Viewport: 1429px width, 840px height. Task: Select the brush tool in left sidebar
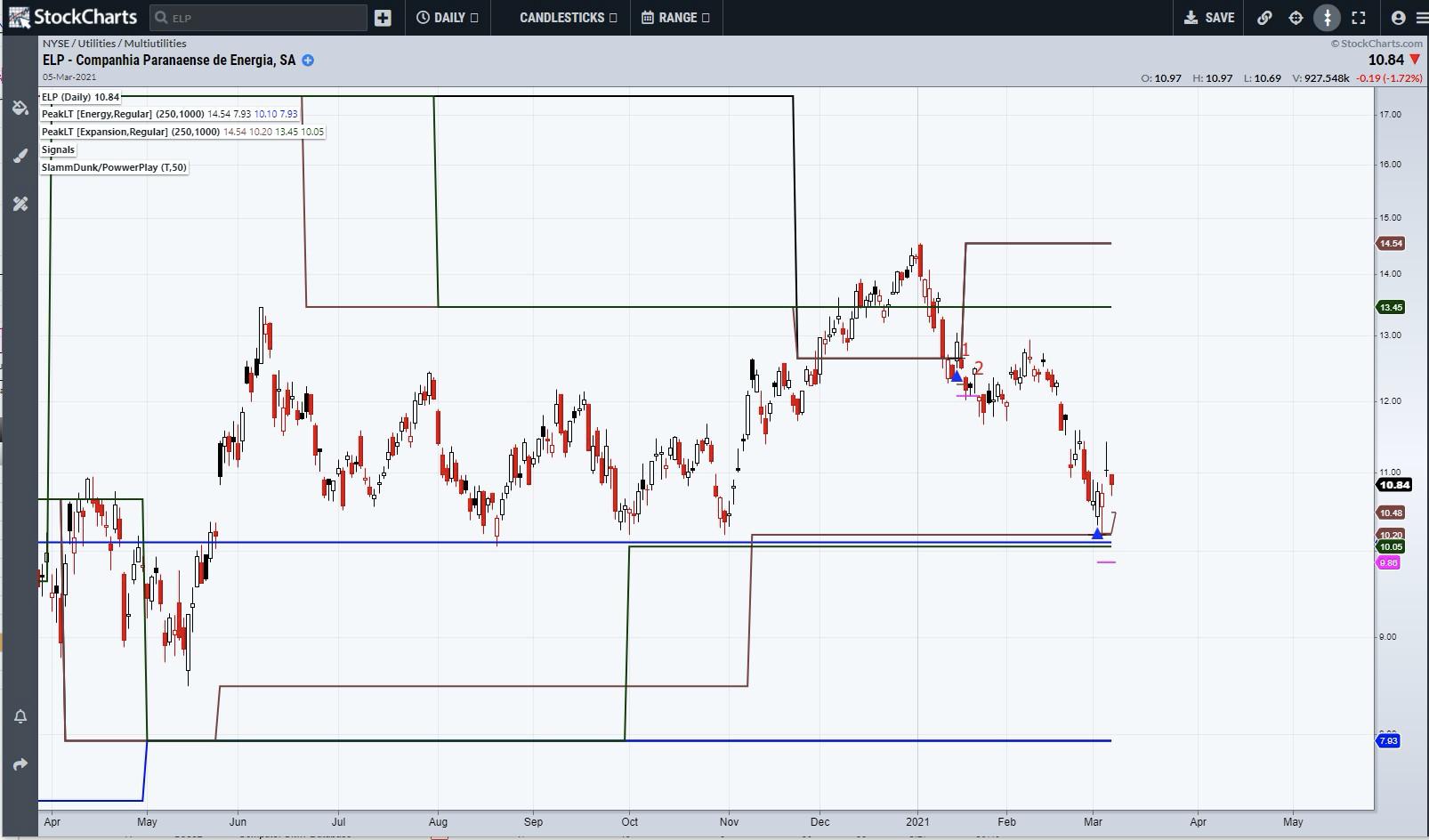pos(20,157)
